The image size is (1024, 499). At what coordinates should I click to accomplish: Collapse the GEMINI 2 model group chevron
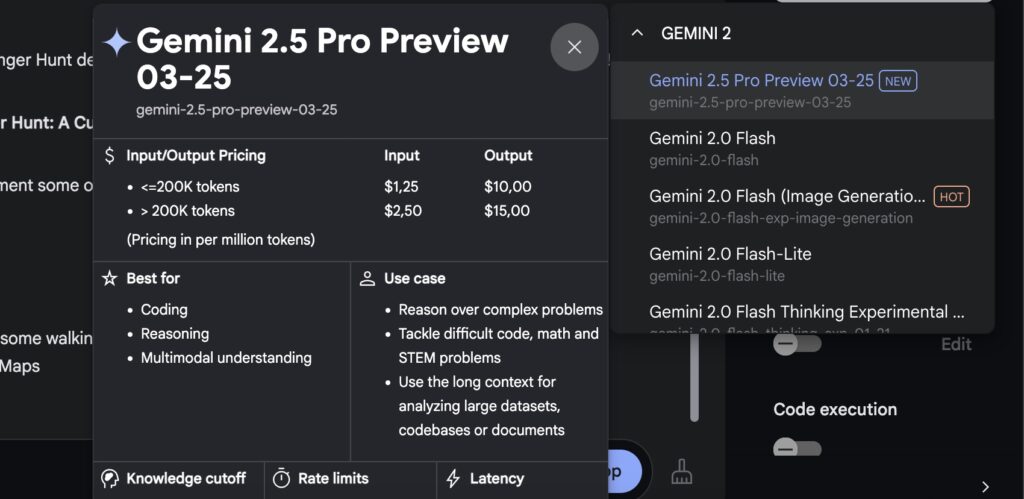tap(637, 33)
